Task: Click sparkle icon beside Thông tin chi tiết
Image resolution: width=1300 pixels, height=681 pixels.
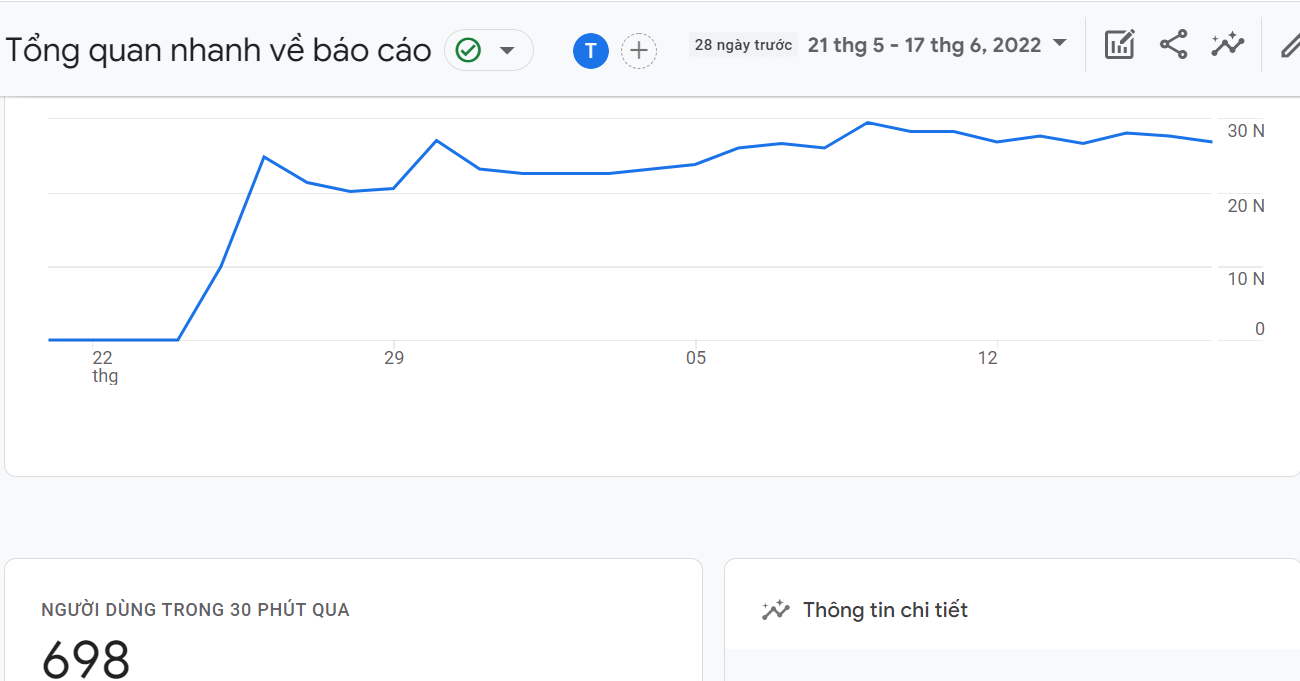Action: pos(775,610)
